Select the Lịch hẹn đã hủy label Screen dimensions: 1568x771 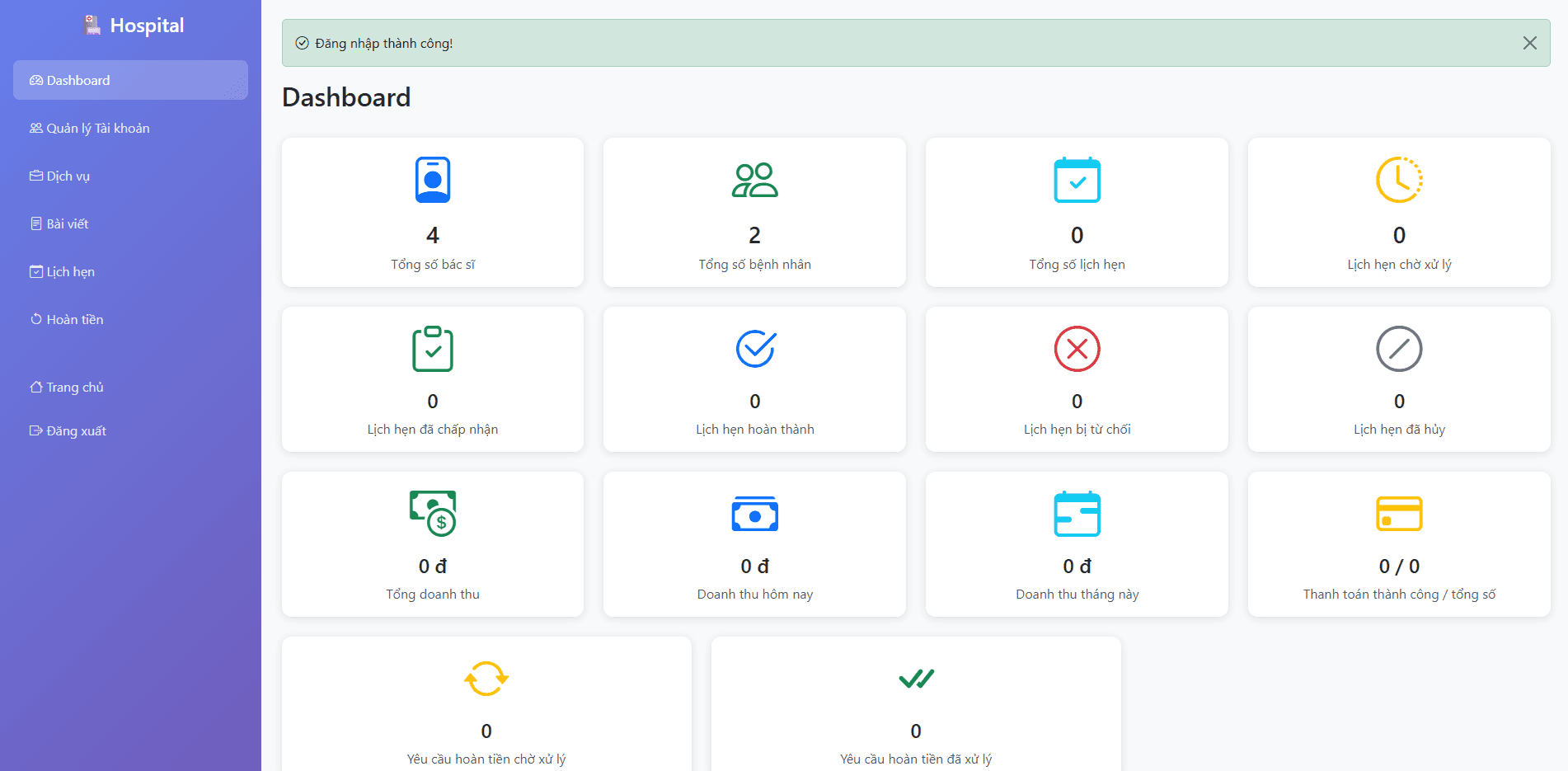pos(1399,429)
